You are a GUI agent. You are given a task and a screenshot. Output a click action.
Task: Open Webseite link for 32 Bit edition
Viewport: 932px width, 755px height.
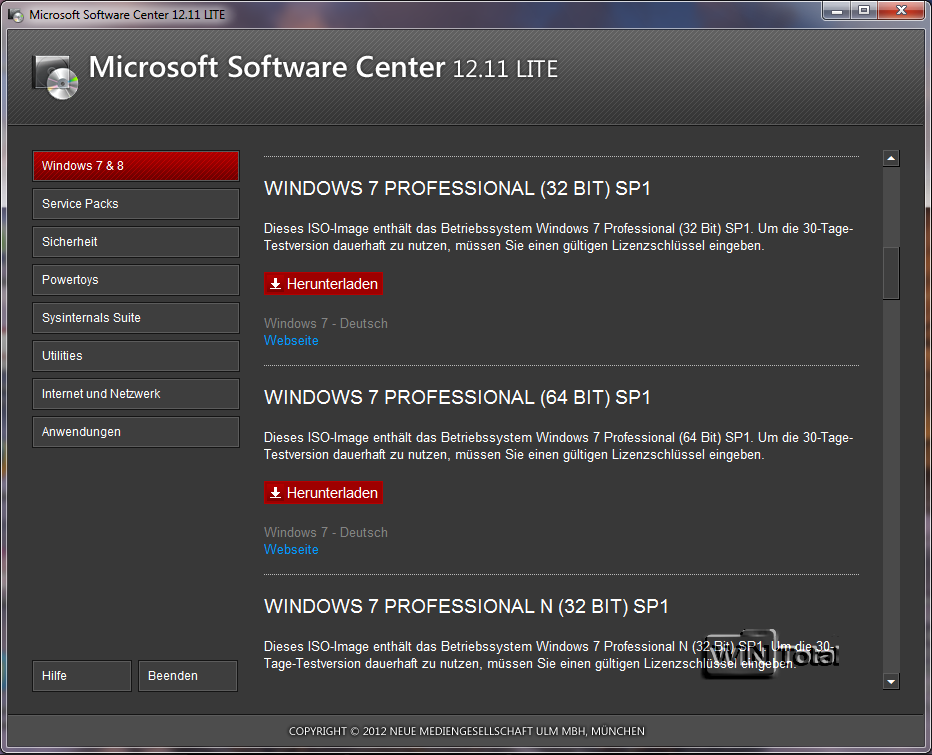pos(291,341)
